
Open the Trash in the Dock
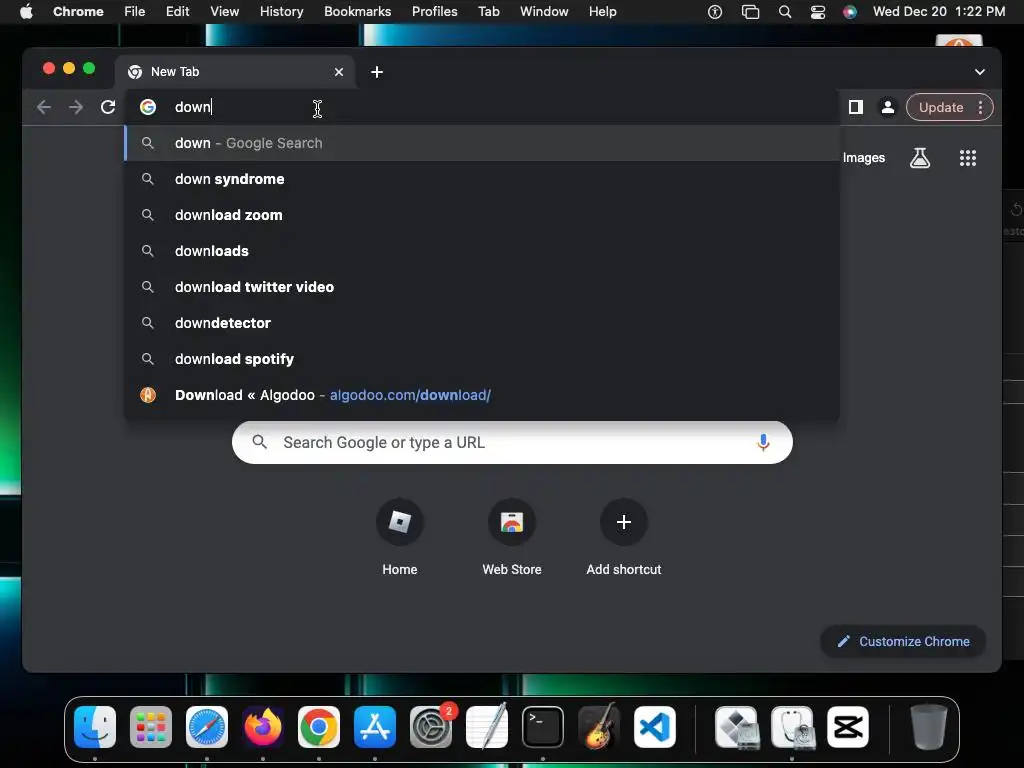click(928, 727)
